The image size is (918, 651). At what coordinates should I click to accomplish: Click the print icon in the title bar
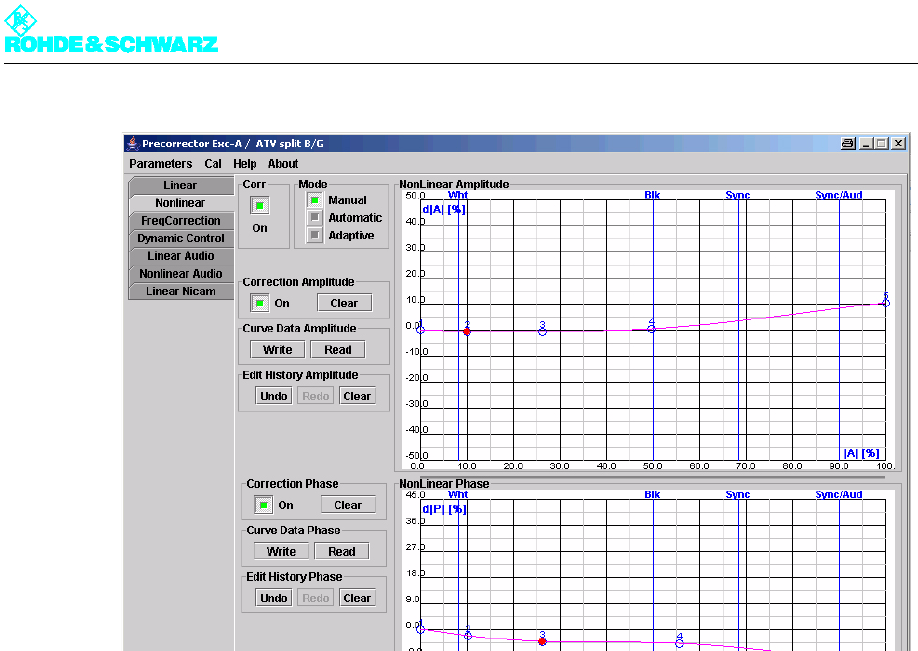coord(848,143)
